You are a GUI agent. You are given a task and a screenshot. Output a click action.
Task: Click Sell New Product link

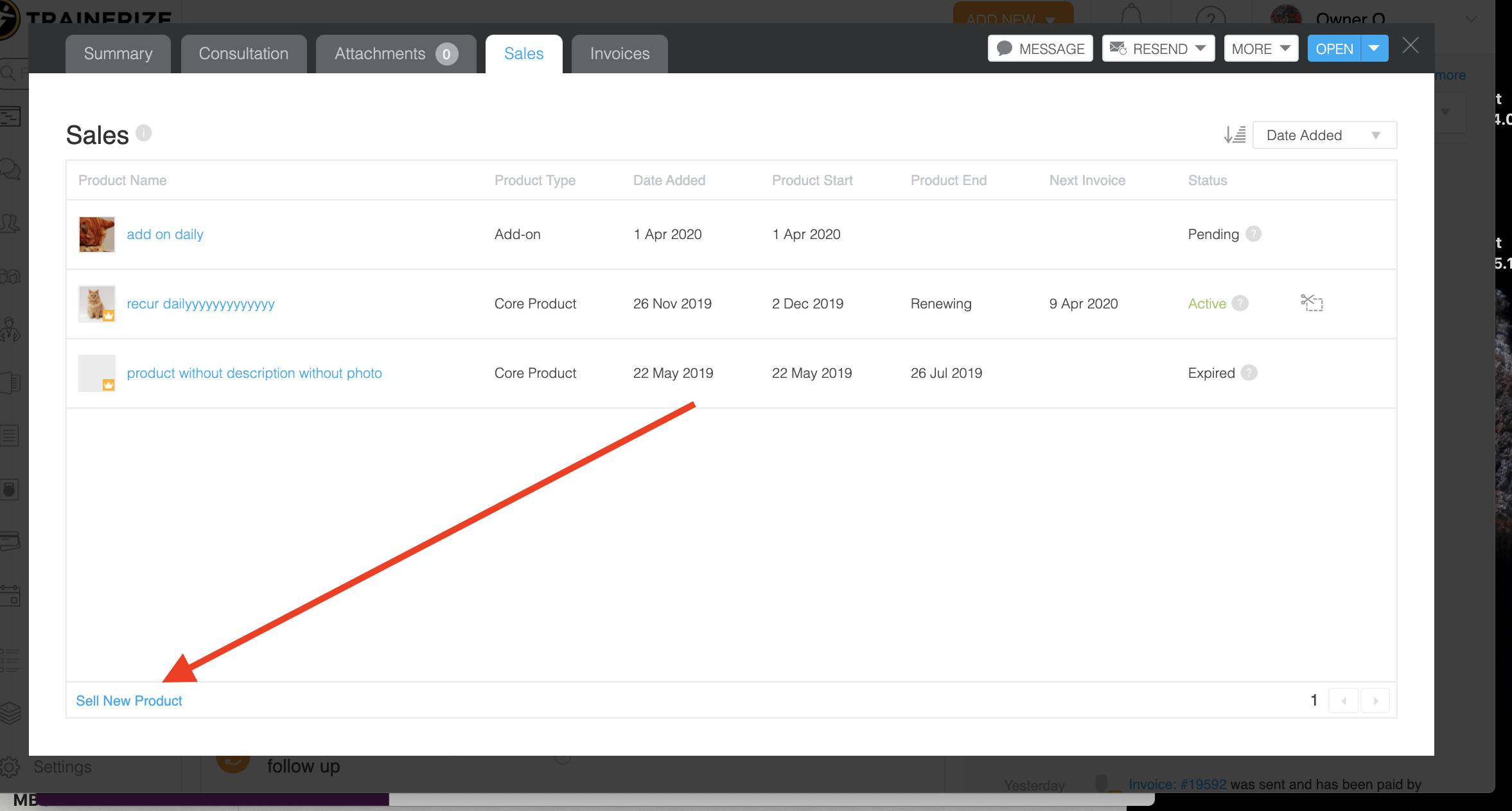(x=129, y=700)
